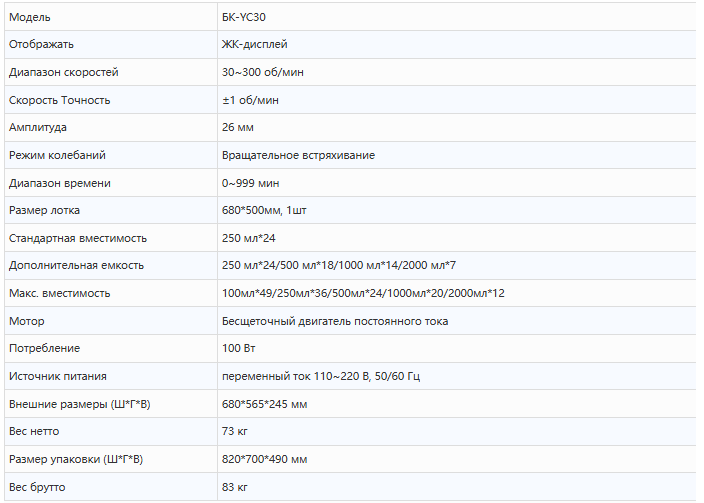
Task: Click the 30~300 об/мин speed value
Action: click(x=263, y=72)
